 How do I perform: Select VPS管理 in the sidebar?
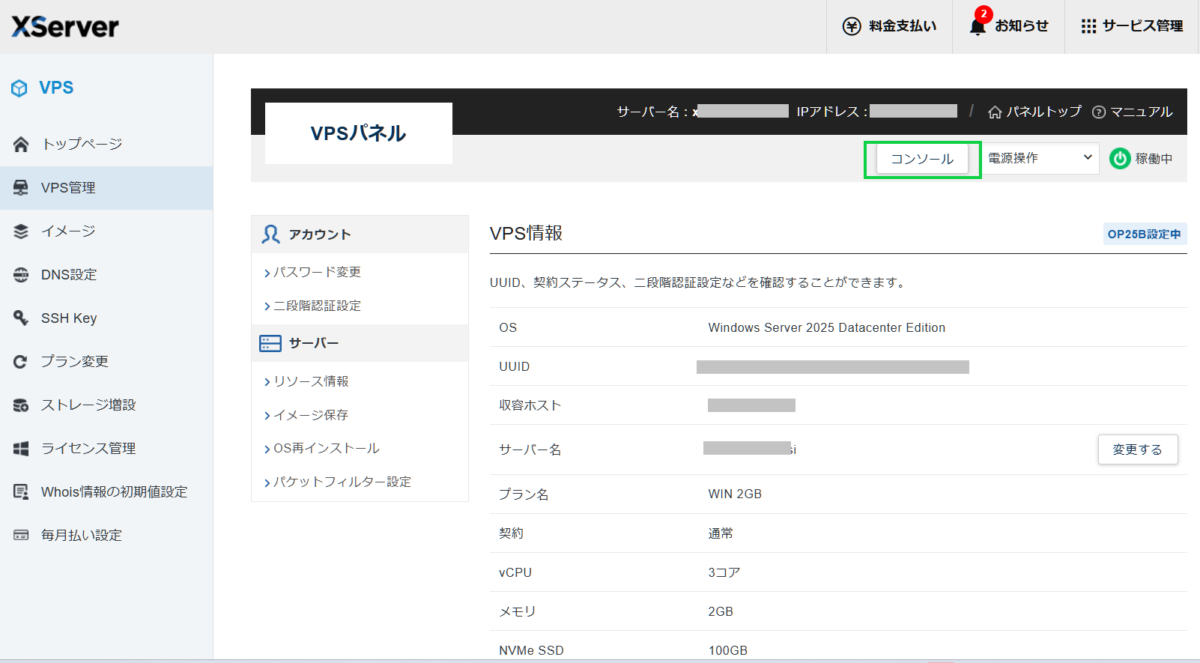[x=68, y=187]
